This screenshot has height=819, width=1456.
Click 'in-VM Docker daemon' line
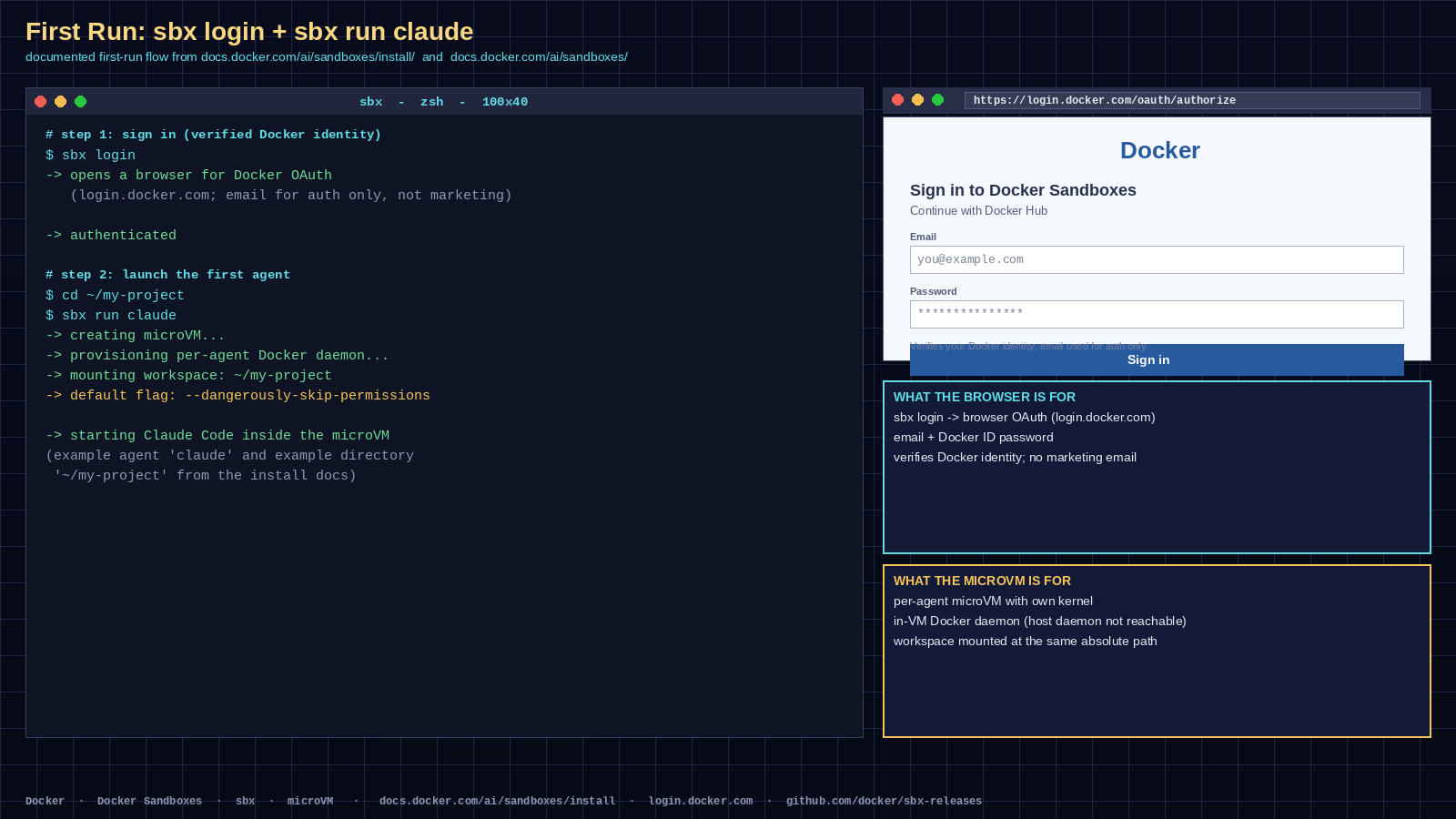point(1040,621)
